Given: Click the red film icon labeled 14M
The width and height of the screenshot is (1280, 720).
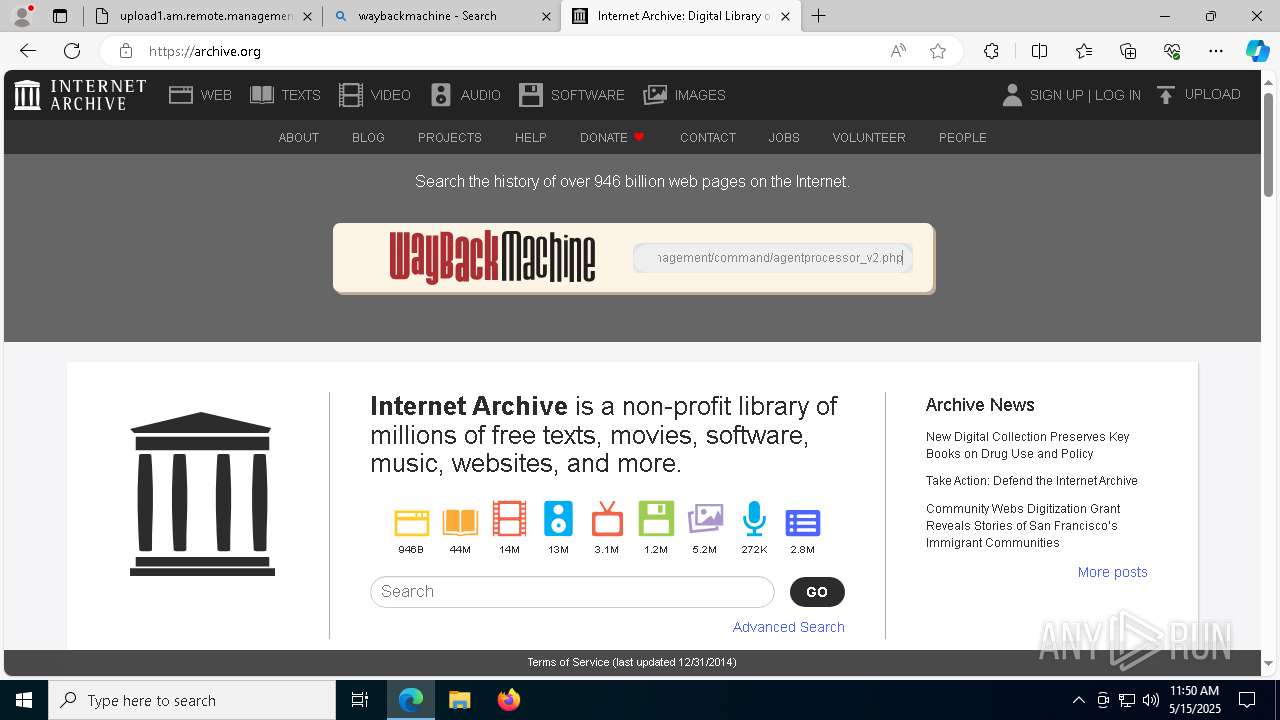Looking at the screenshot, I should [509, 519].
